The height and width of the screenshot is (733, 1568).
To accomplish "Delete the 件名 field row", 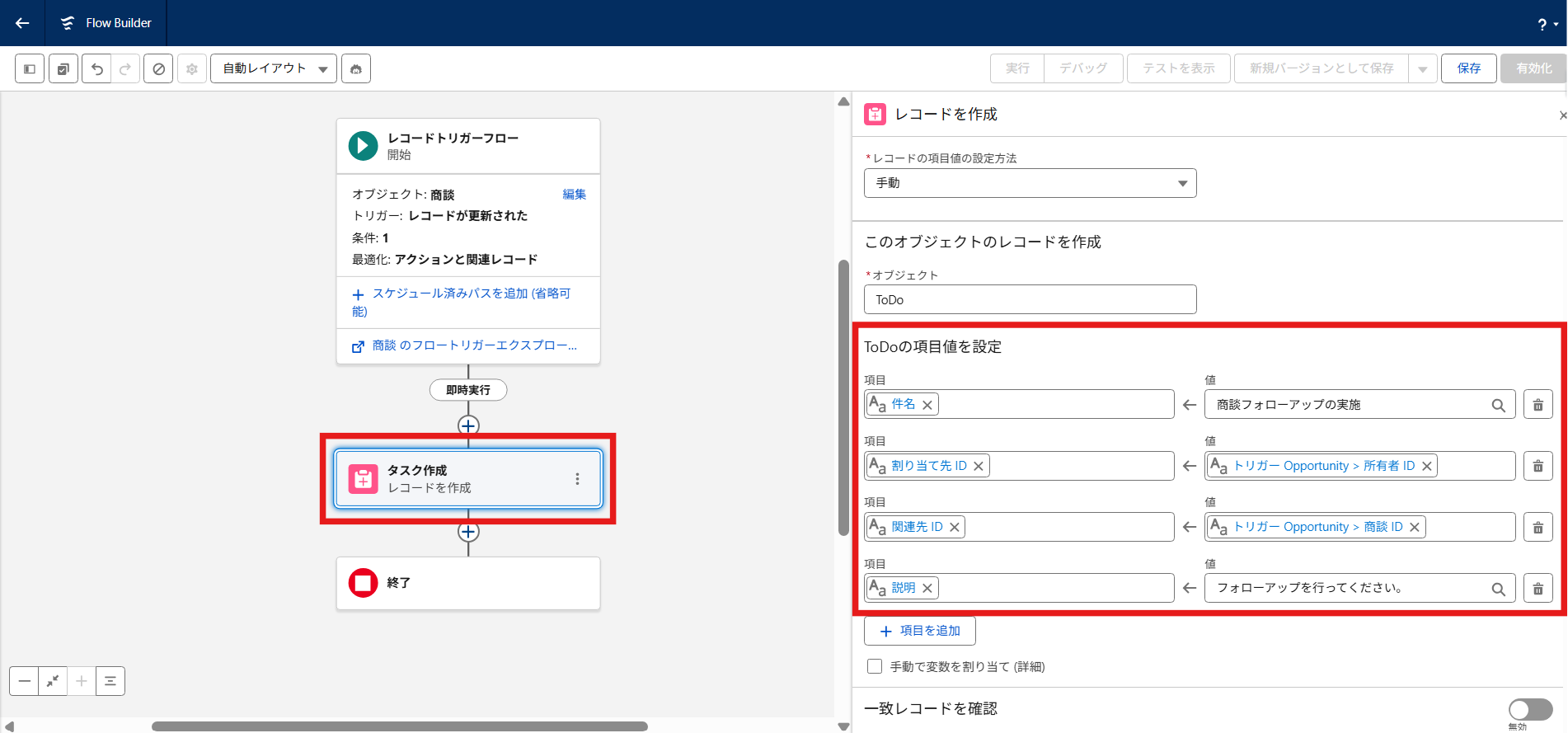I will [x=1537, y=405].
